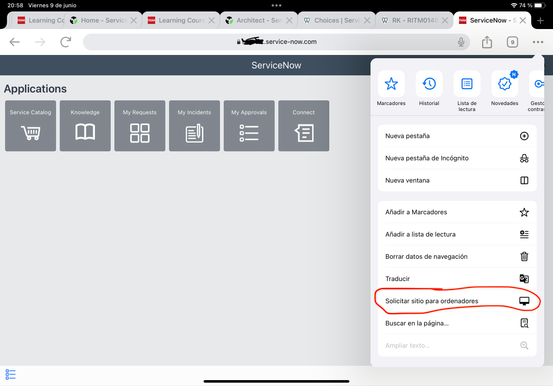Click the ServiceNow header title
Viewport: 553px width, 386px height.
(x=276, y=65)
